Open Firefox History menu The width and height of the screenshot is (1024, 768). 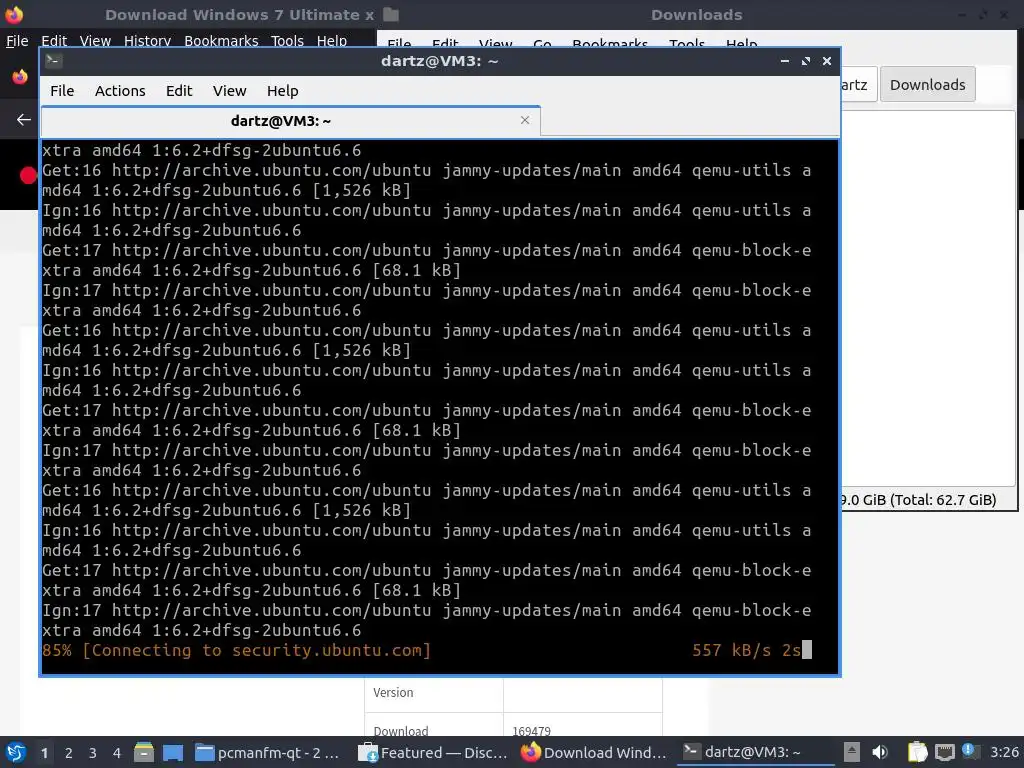point(148,41)
